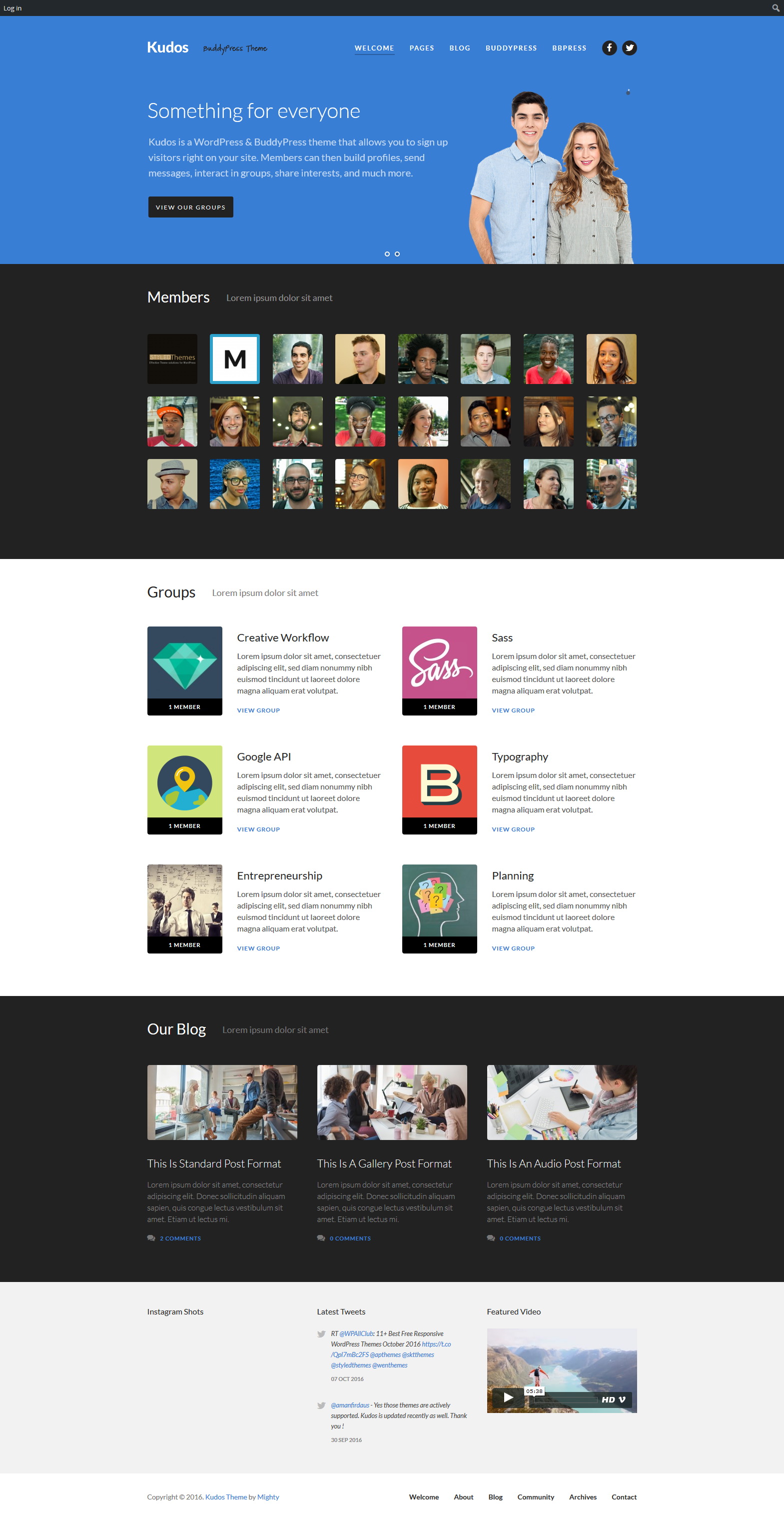Select the Welcome menu item in header
Image resolution: width=784 pixels, height=1520 pixels.
(x=374, y=48)
